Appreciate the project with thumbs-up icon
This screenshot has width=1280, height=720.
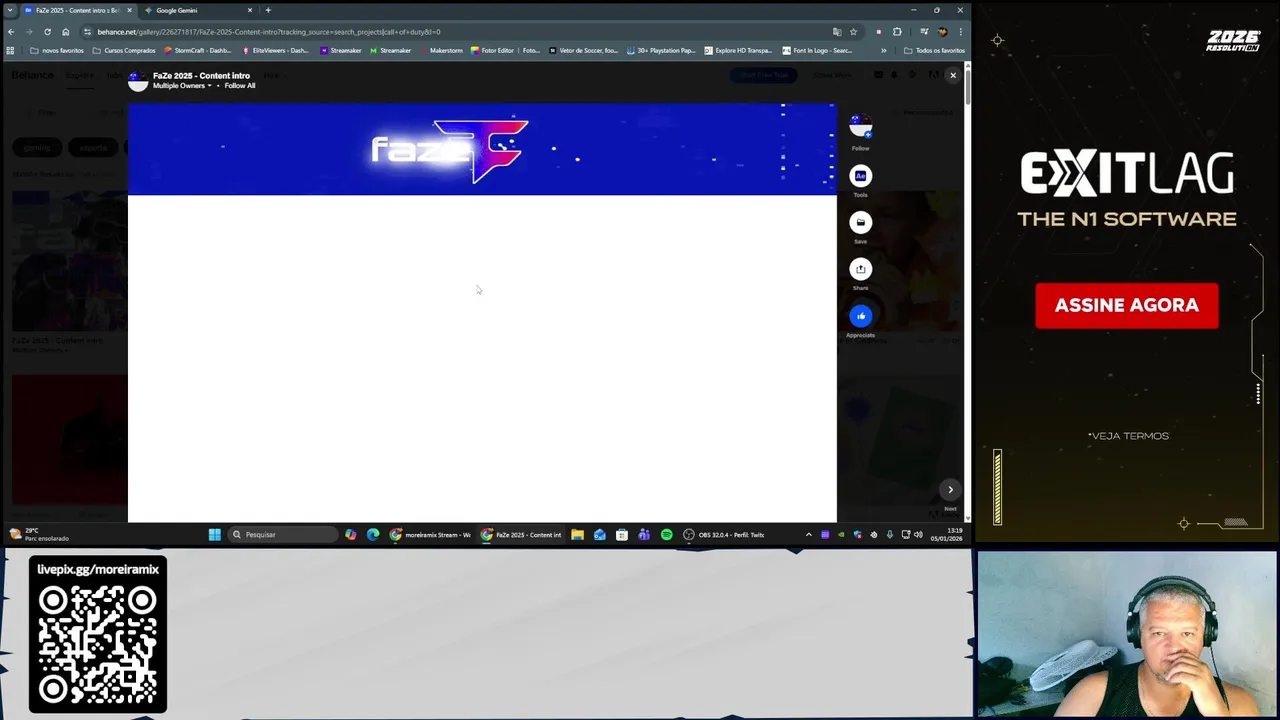pos(860,316)
